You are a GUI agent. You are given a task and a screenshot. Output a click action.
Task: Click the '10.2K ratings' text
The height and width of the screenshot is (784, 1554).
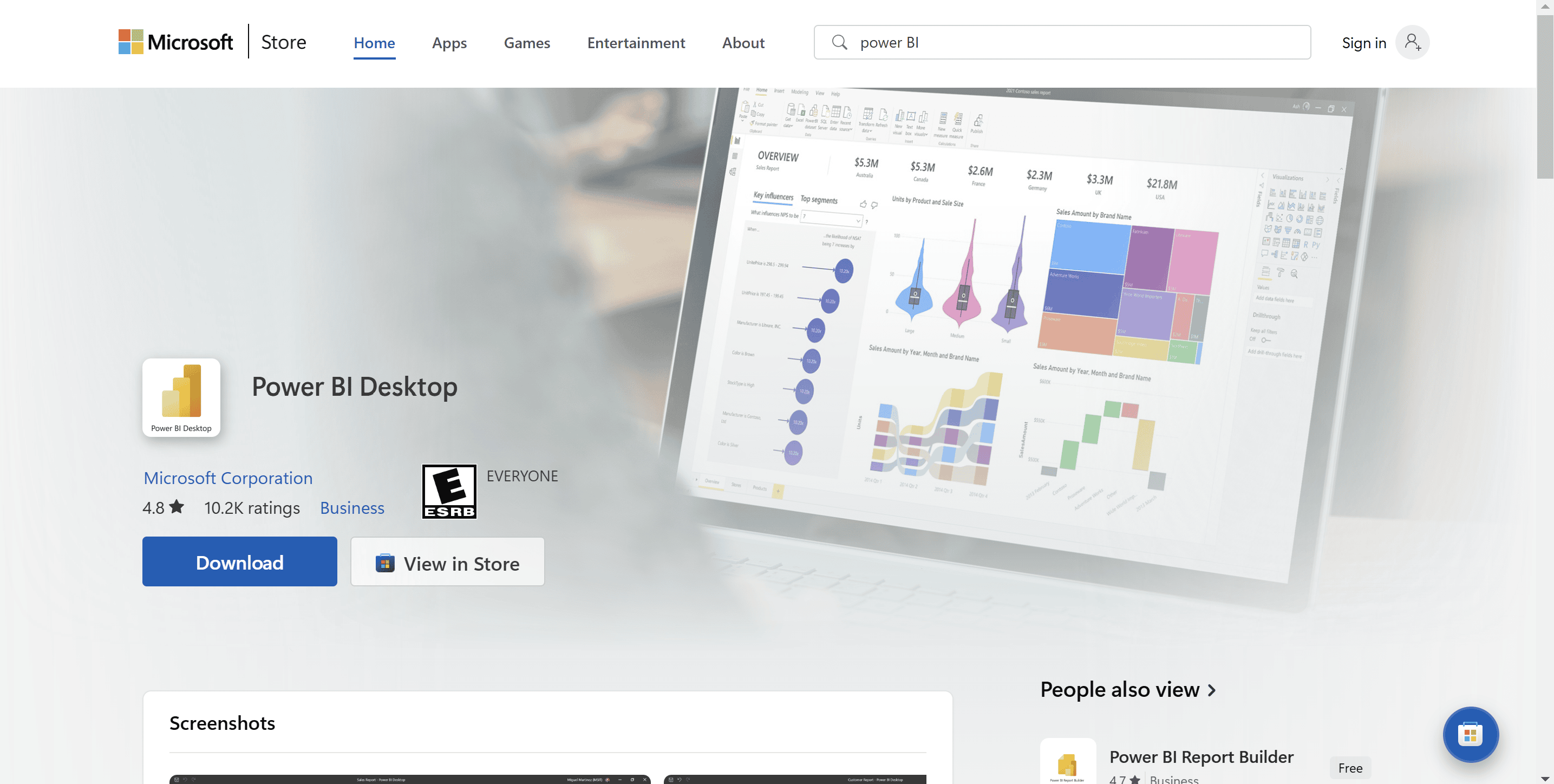tap(252, 508)
